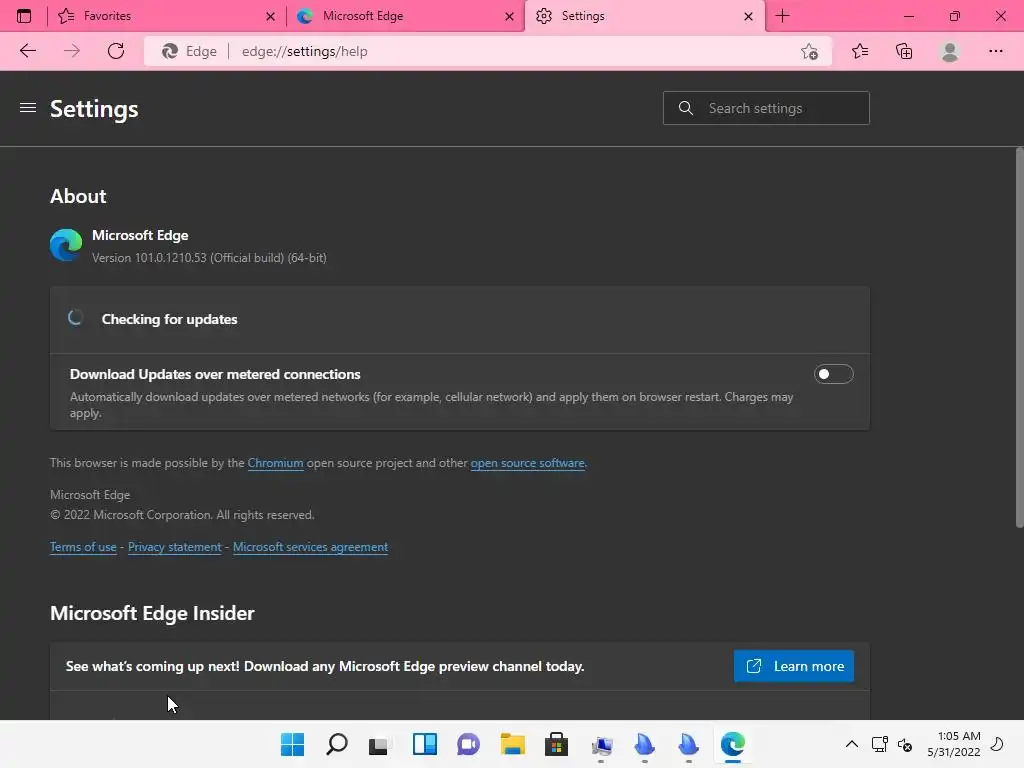This screenshot has width=1024, height=768.
Task: Open the Terms of use link
Action: (83, 547)
